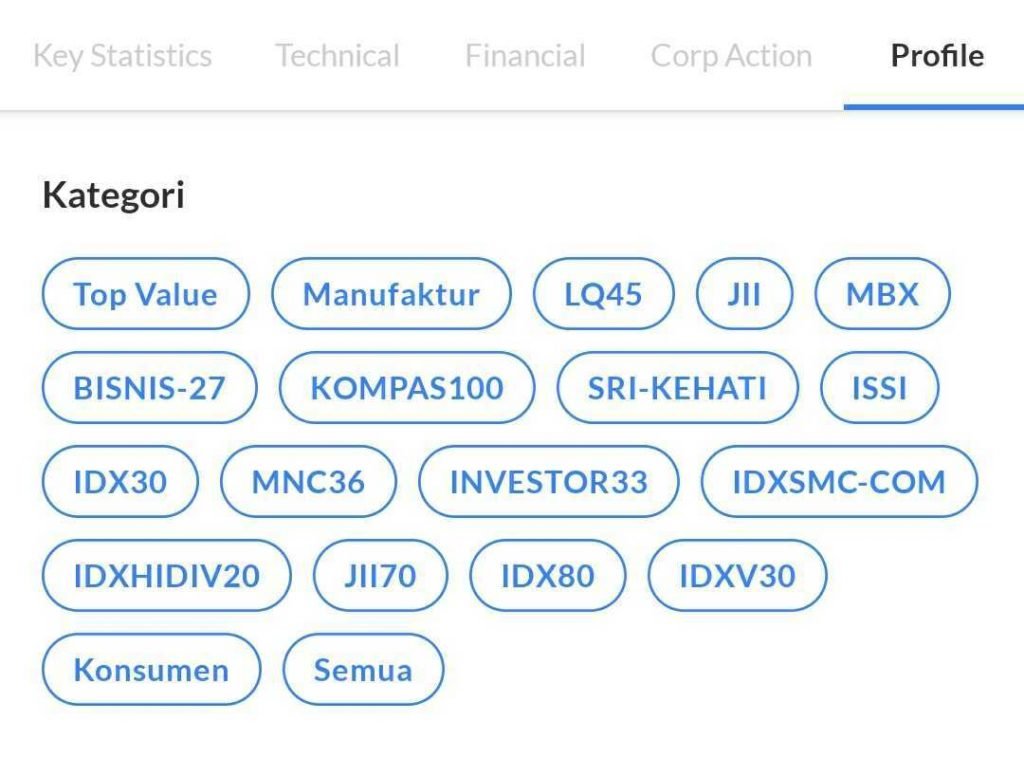The width and height of the screenshot is (1024, 776).
Task: Select the INVESTOR33 chip
Action: 548,482
